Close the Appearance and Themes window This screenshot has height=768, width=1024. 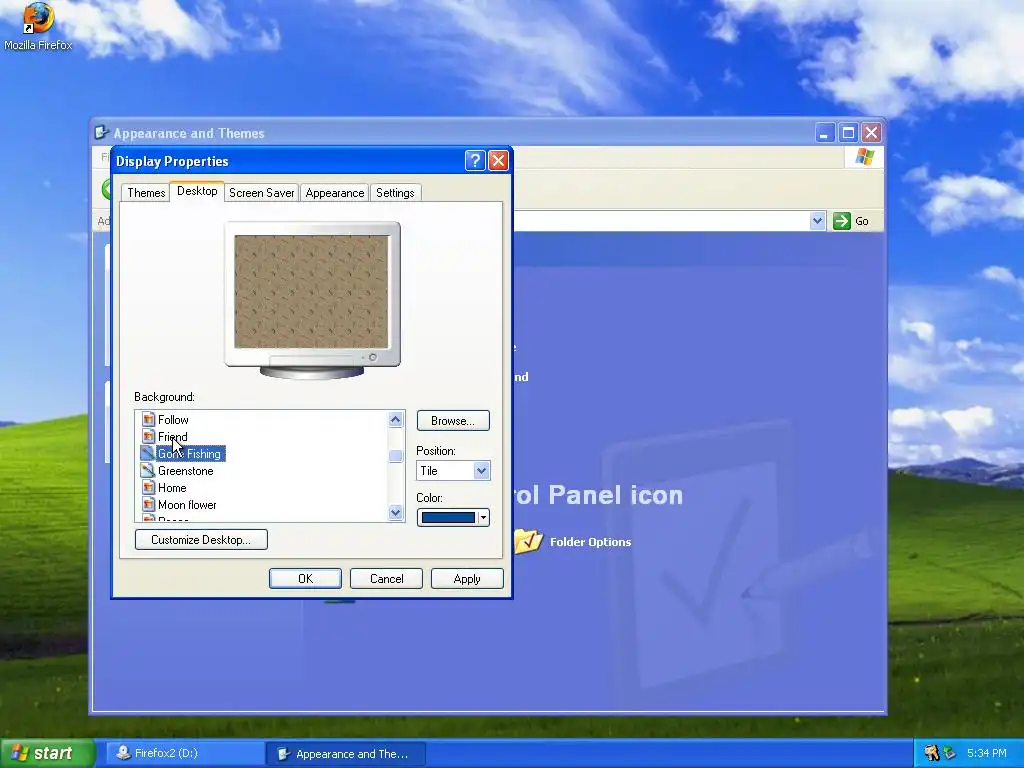click(x=872, y=133)
